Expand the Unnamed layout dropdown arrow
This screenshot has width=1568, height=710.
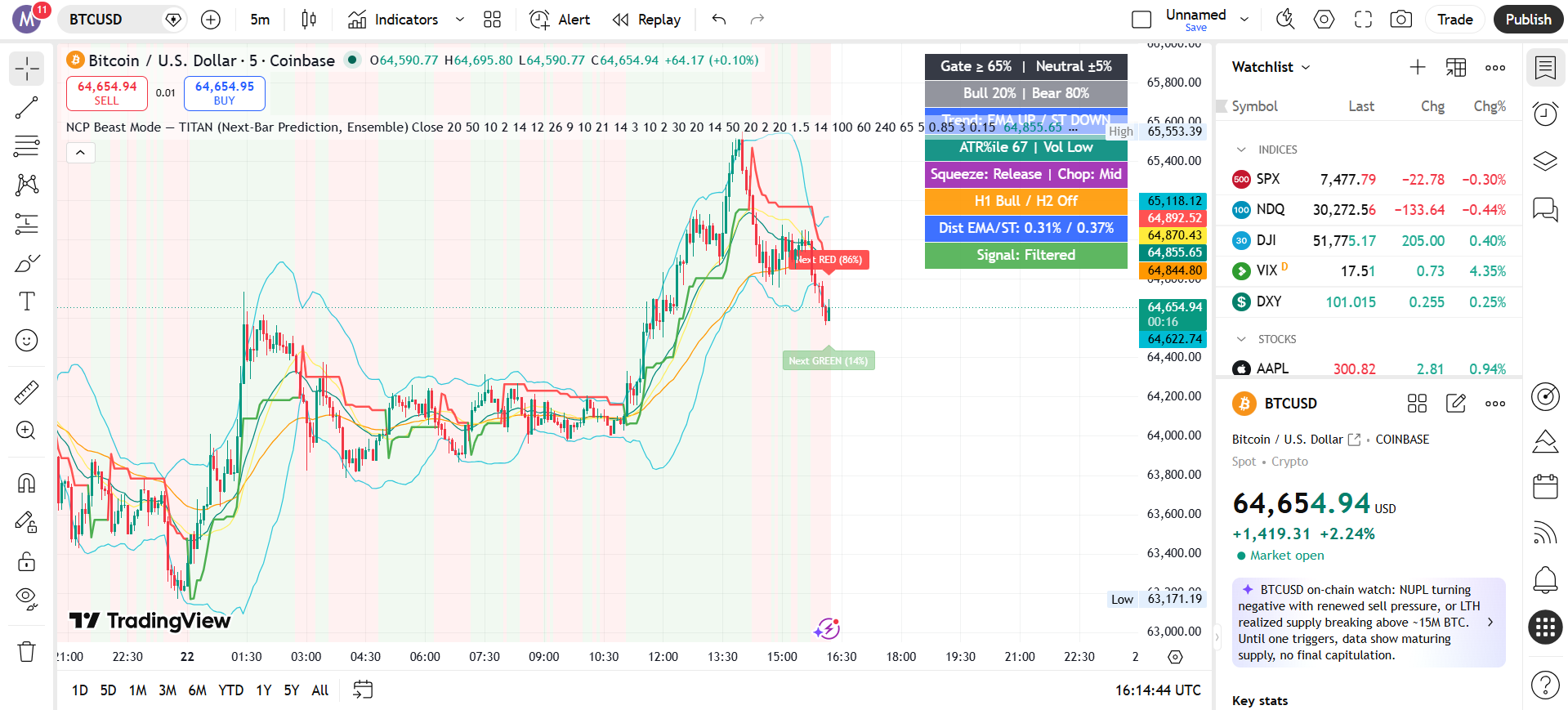point(1244,20)
